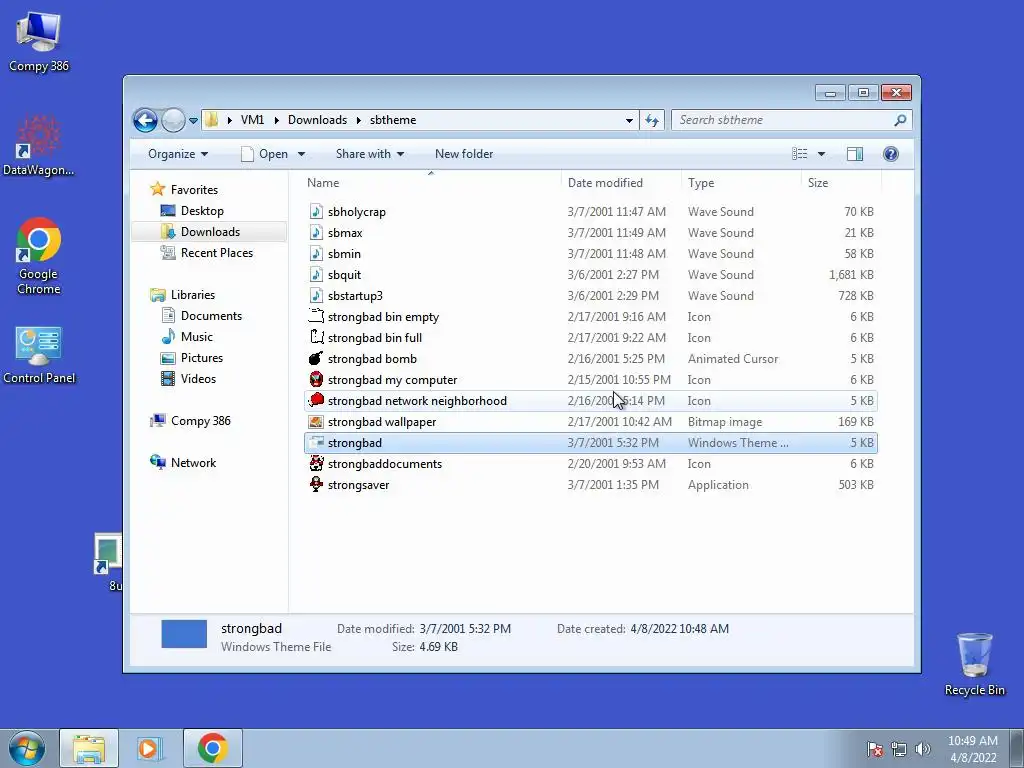Click Windows Explorer in the taskbar
1024x768 pixels.
(89, 748)
